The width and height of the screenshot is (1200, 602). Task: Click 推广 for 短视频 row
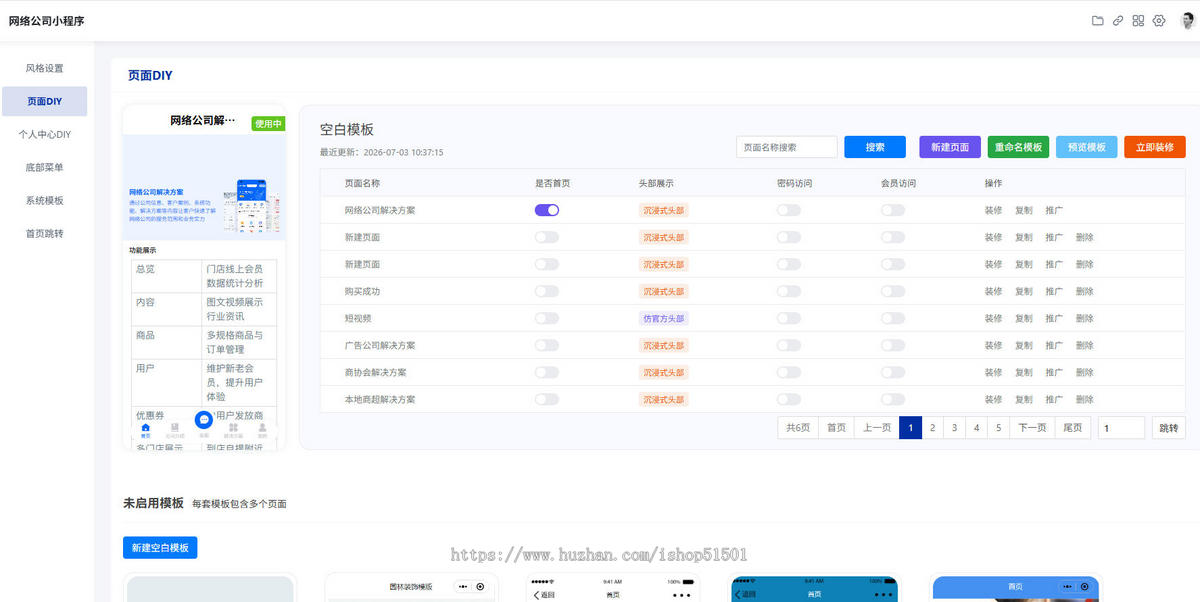[1054, 318]
